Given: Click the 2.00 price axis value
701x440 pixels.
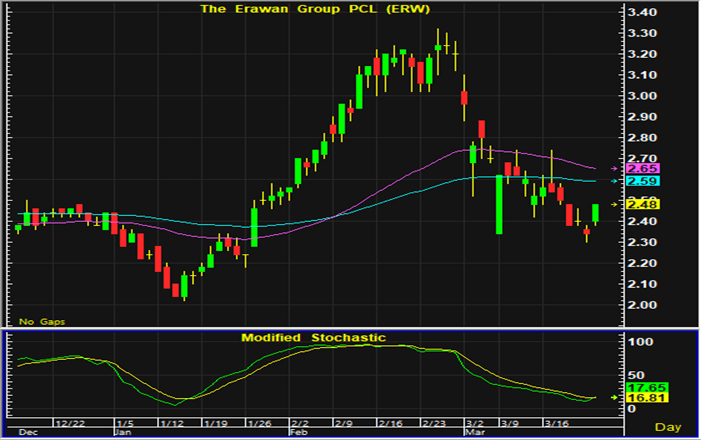Looking at the screenshot, I should 640,305.
